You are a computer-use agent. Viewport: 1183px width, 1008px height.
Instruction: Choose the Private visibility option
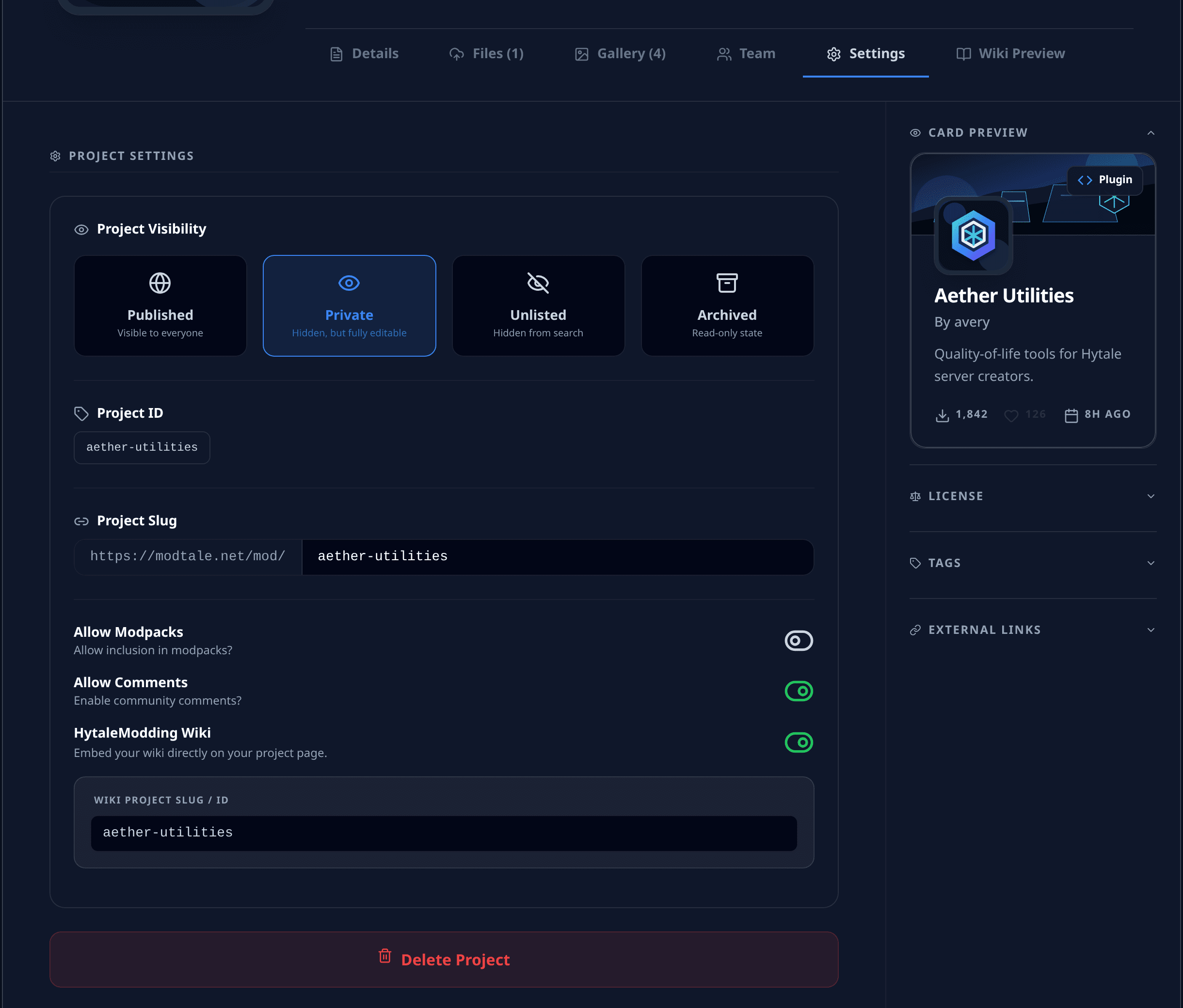(x=350, y=306)
